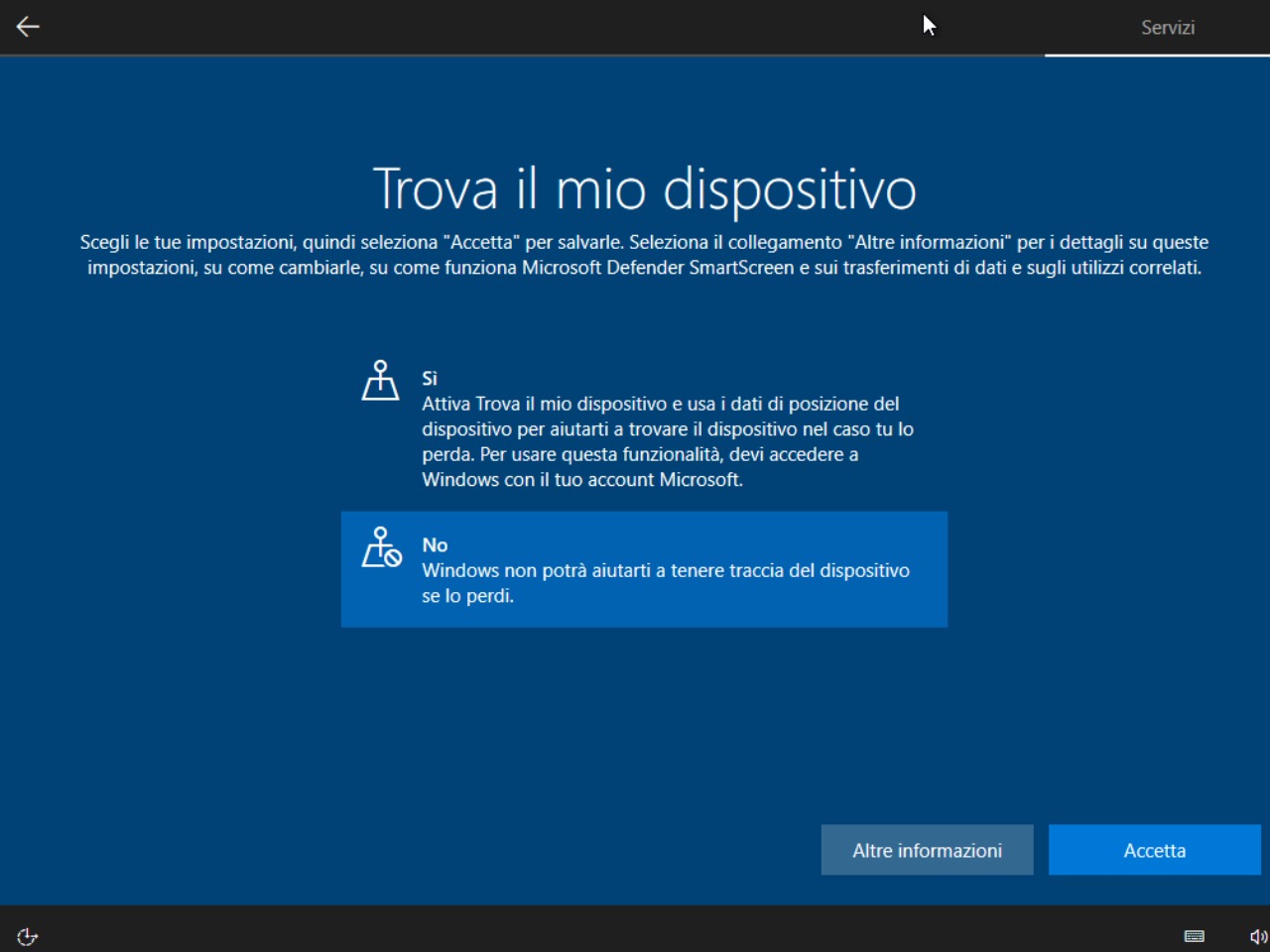Open the accessibility (Ease of Access) icon
The width and height of the screenshot is (1270, 952).
point(28,936)
